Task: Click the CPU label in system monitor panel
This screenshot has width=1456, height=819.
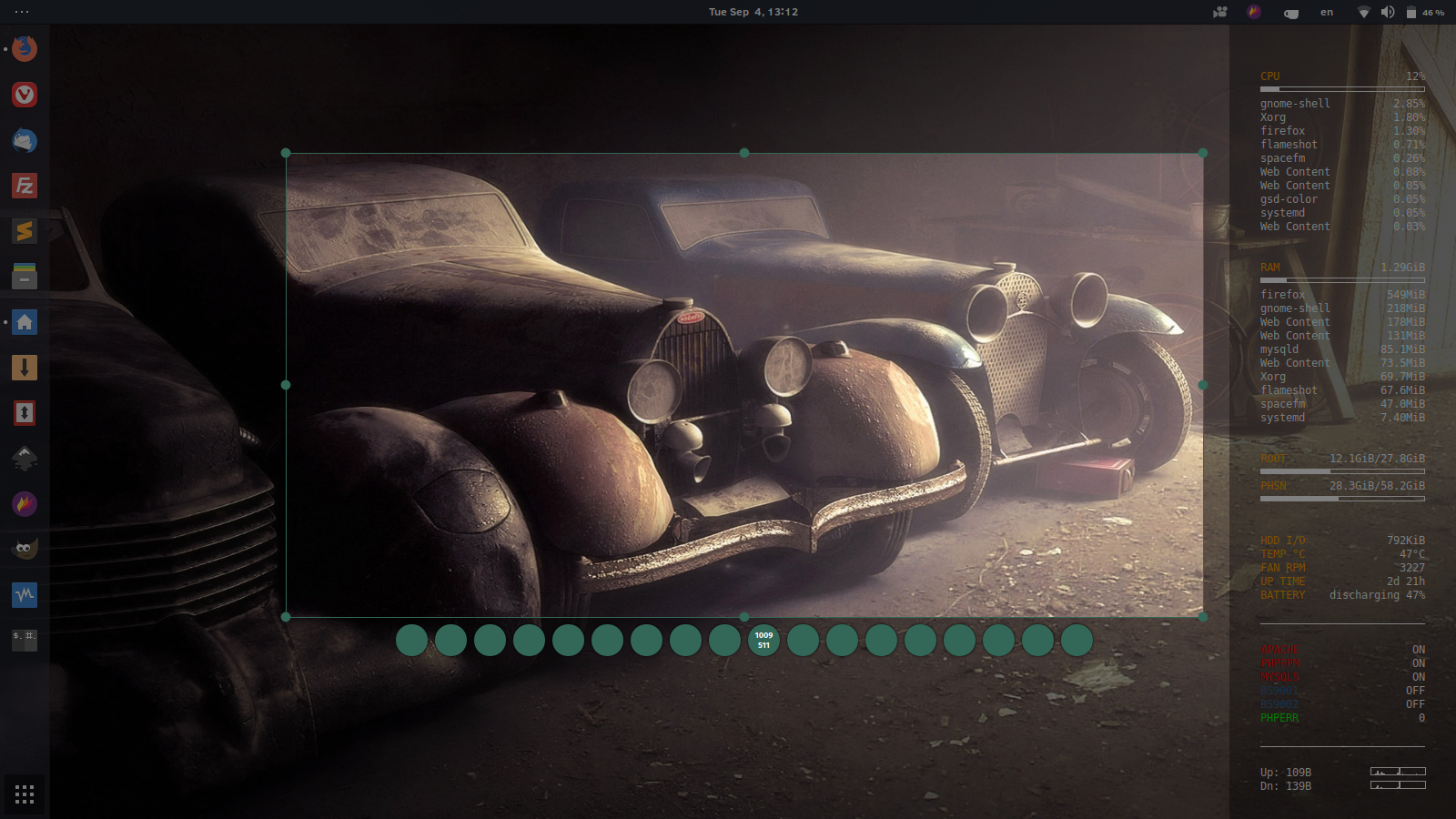Action: point(1269,76)
